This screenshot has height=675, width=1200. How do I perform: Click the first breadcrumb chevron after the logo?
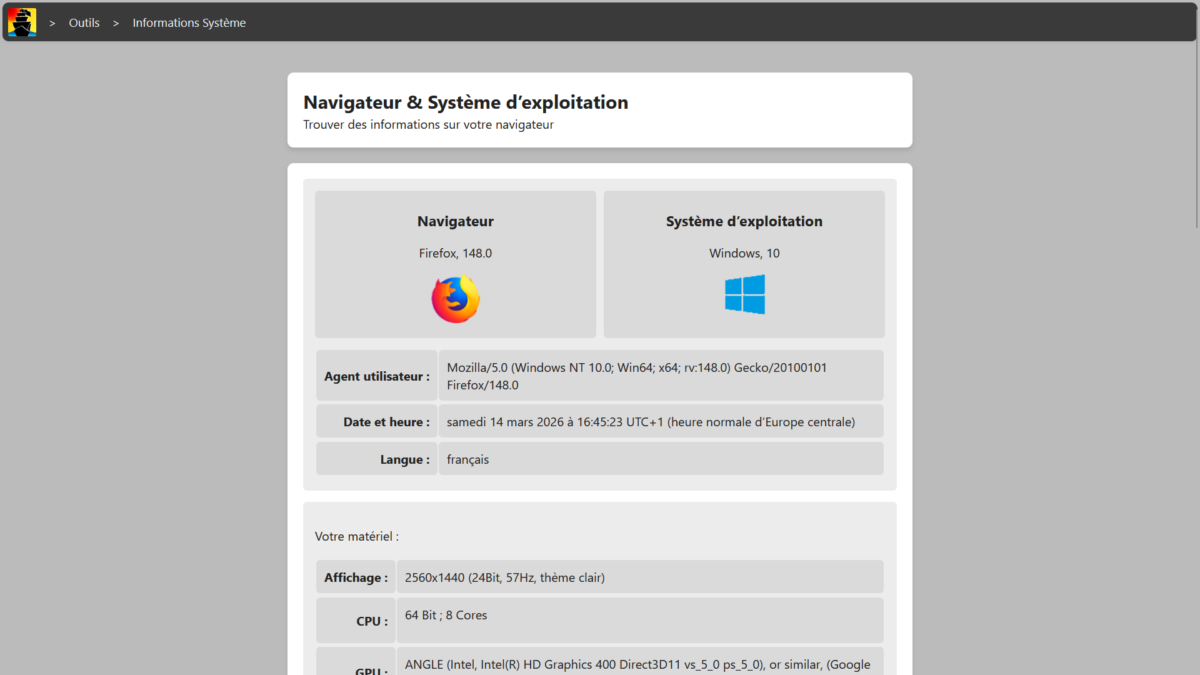[52, 23]
